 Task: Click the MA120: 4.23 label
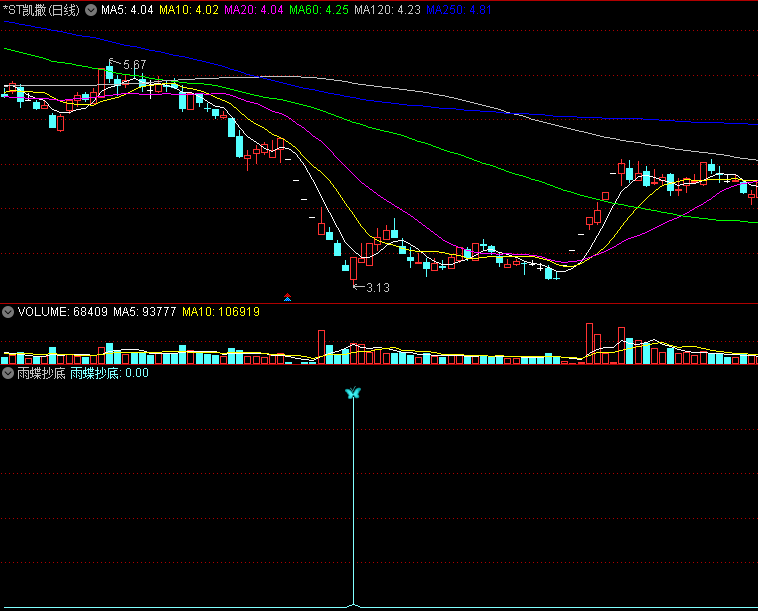click(x=387, y=10)
